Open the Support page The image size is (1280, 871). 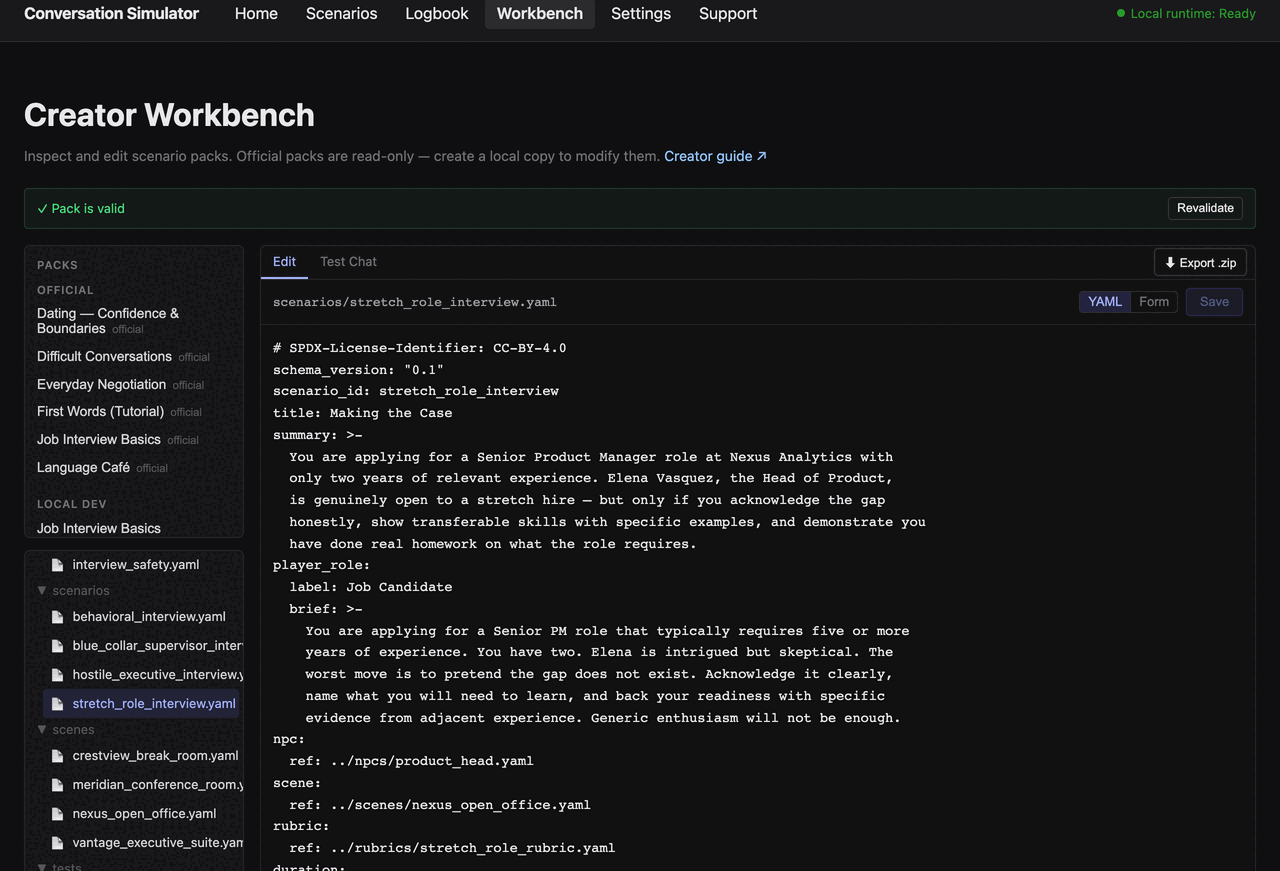click(728, 14)
